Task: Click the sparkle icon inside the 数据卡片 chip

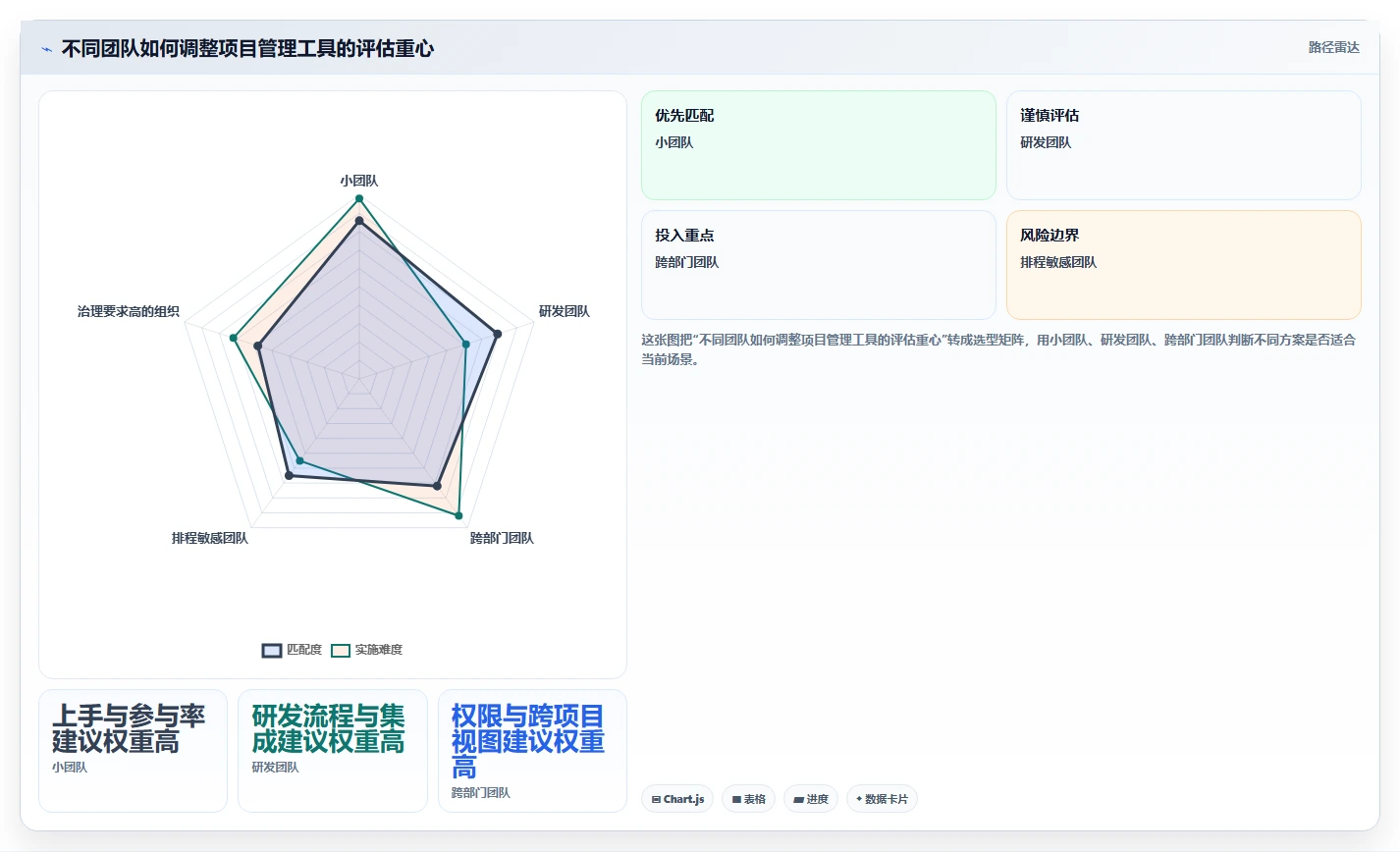Action: point(859,799)
